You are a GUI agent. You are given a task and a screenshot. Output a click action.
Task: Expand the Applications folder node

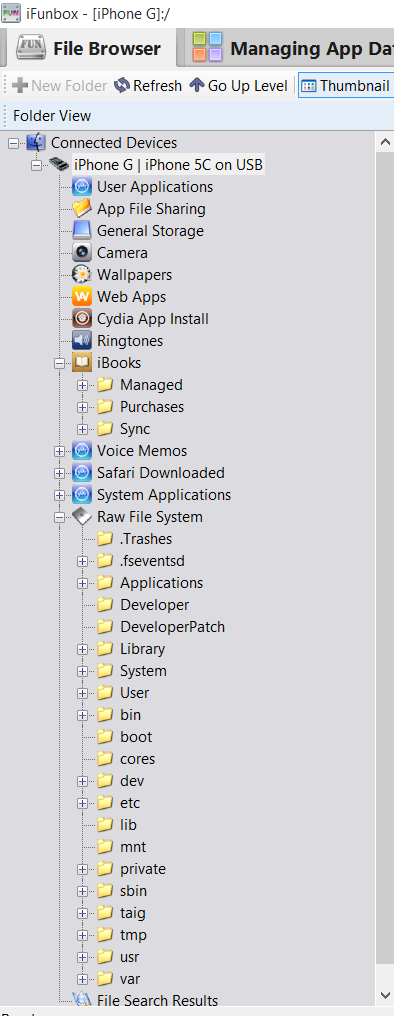click(82, 584)
